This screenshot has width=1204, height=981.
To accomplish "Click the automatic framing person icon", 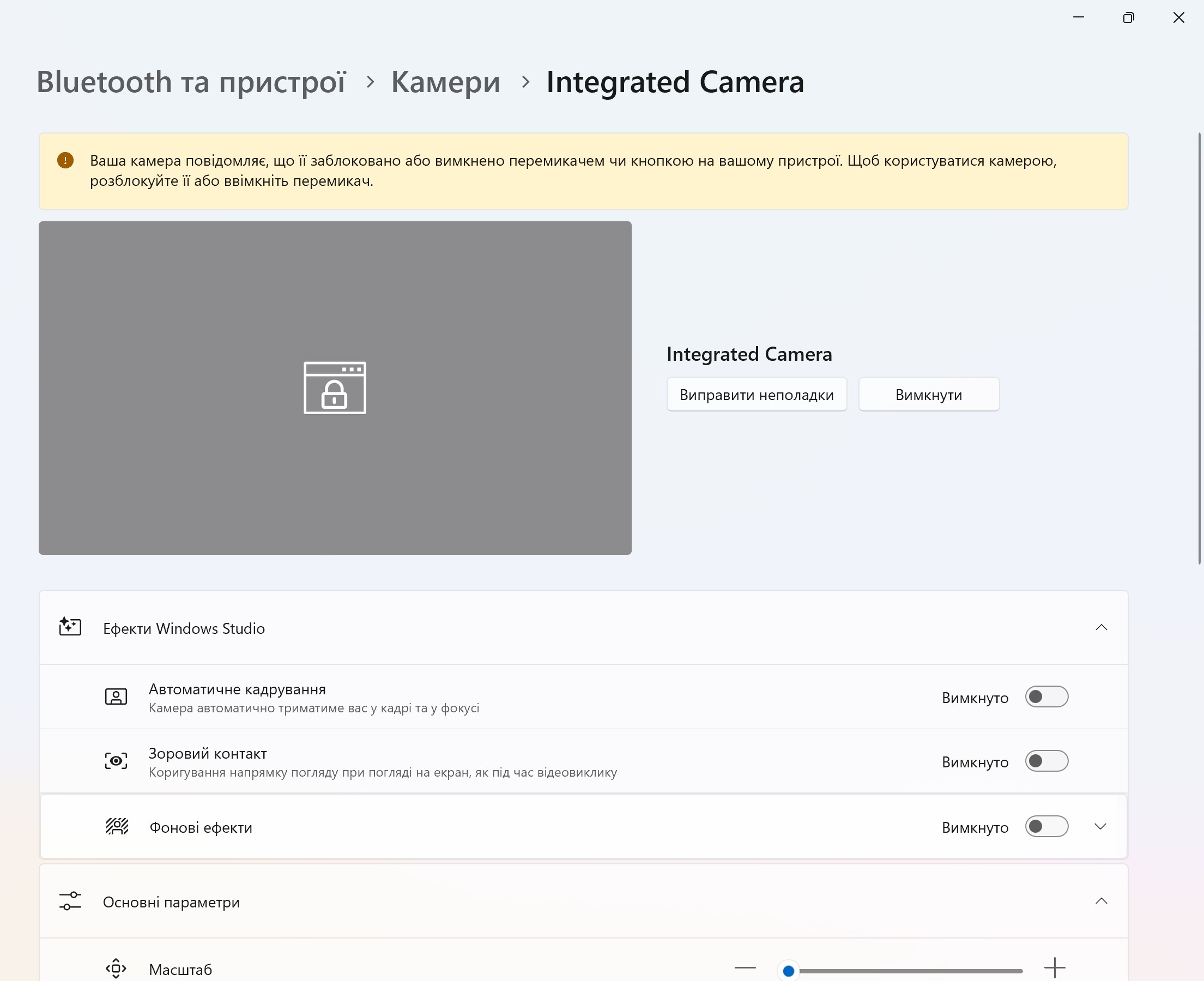I will pos(116,697).
